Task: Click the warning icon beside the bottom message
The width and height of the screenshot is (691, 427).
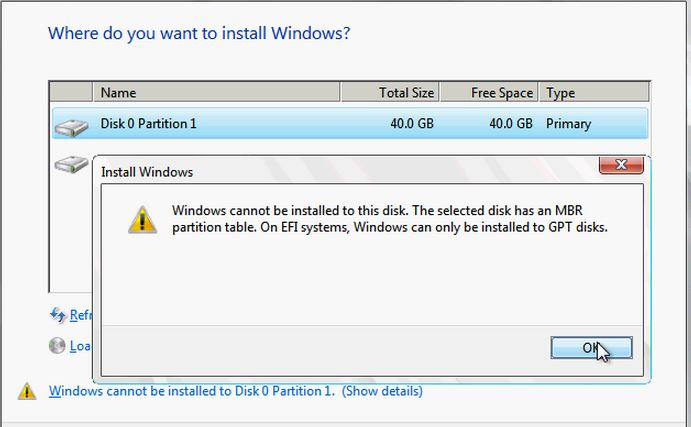Action: tap(26, 391)
